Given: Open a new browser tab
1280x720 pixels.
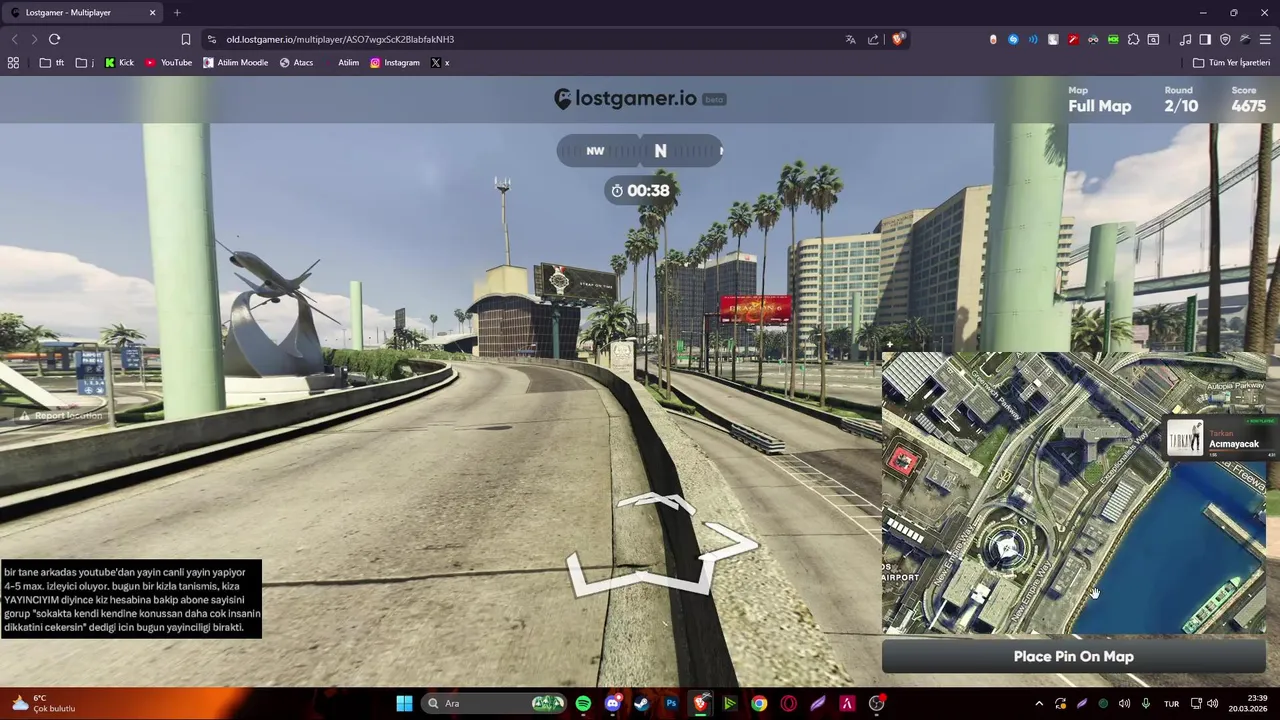Looking at the screenshot, I should (x=177, y=12).
